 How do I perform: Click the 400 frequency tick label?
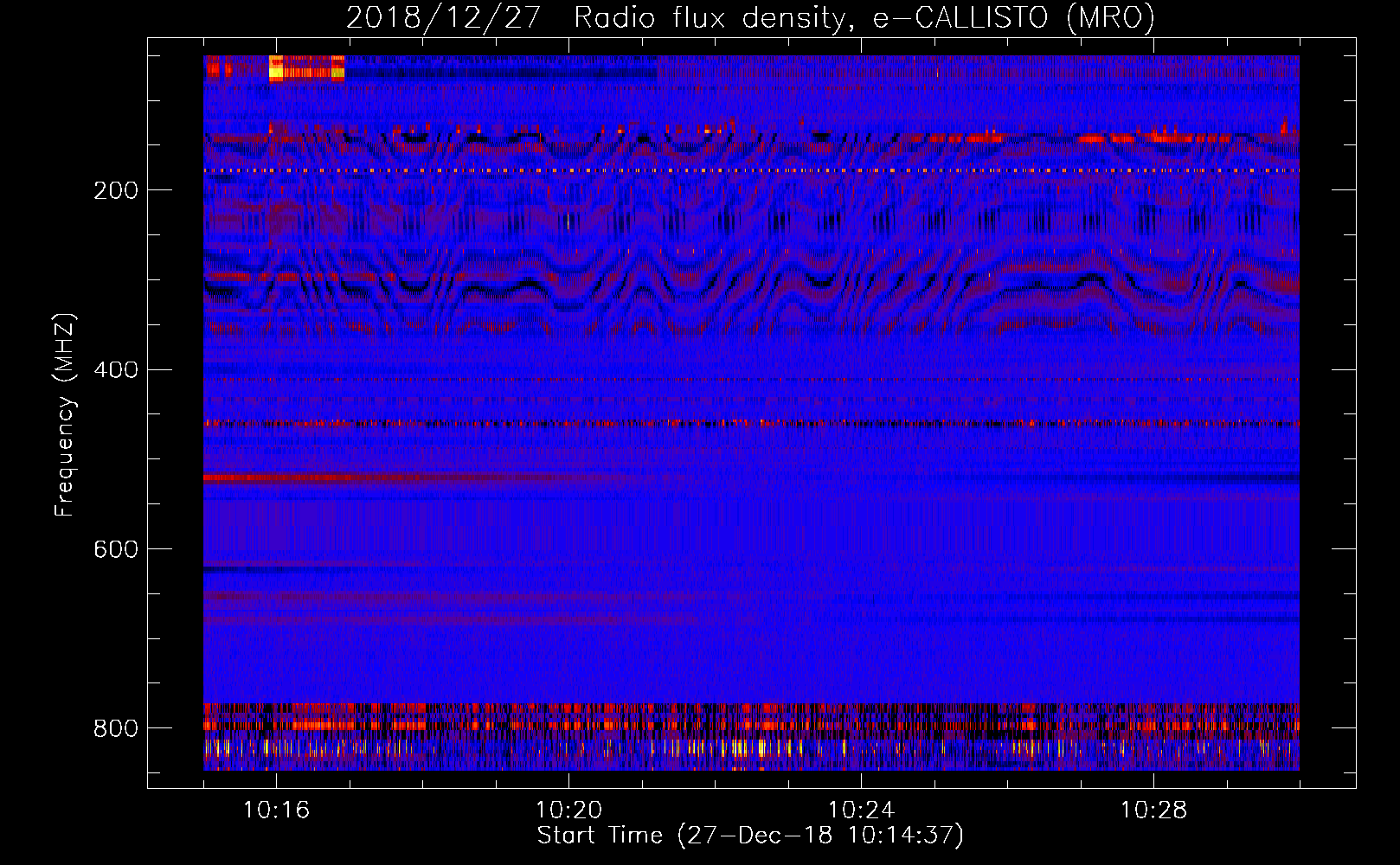click(115, 369)
